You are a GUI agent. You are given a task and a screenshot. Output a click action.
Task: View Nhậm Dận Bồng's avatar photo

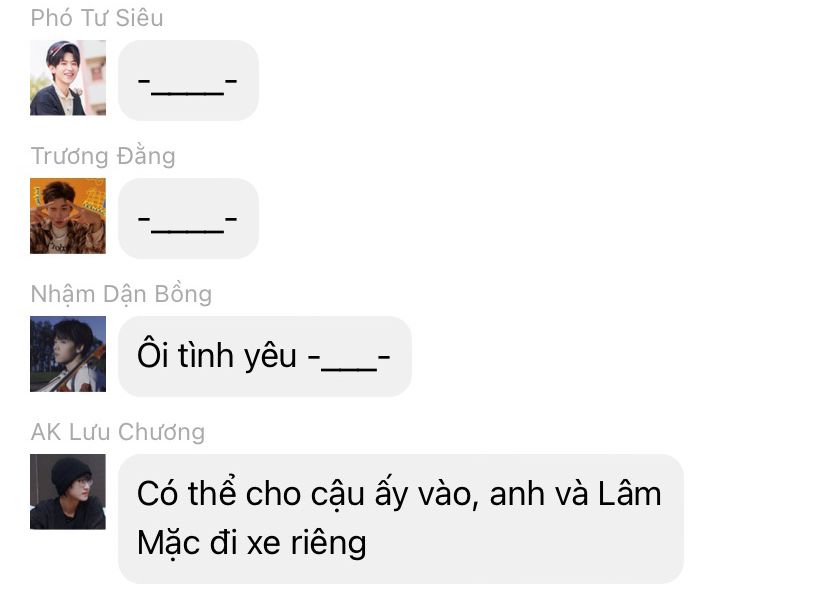pos(68,354)
